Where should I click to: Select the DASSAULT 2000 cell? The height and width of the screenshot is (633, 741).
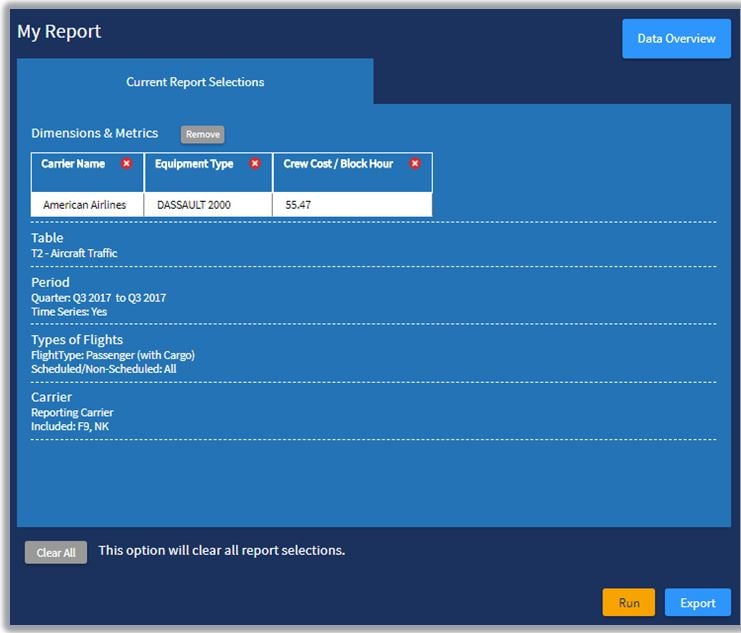[x=195, y=205]
